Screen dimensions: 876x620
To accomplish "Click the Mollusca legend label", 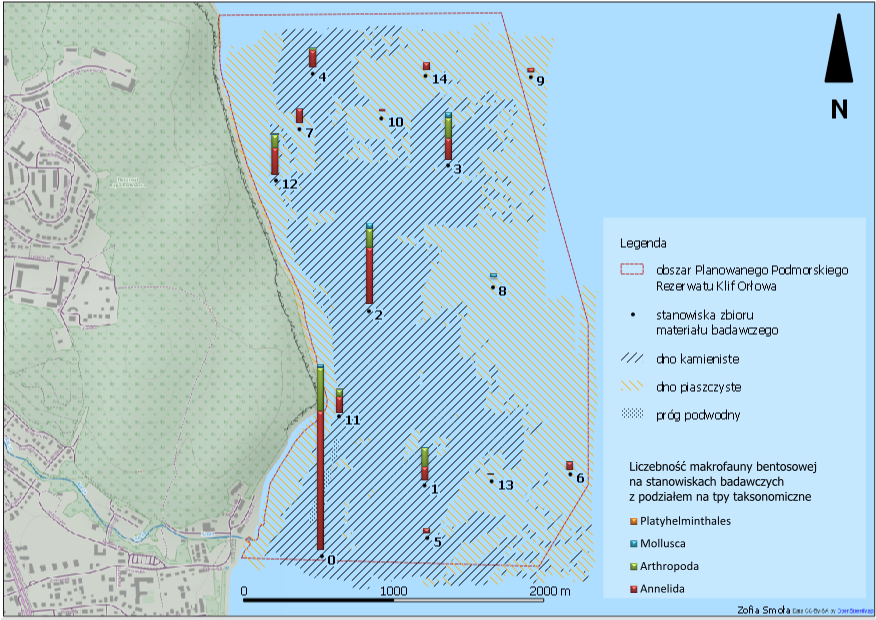I will coord(663,543).
